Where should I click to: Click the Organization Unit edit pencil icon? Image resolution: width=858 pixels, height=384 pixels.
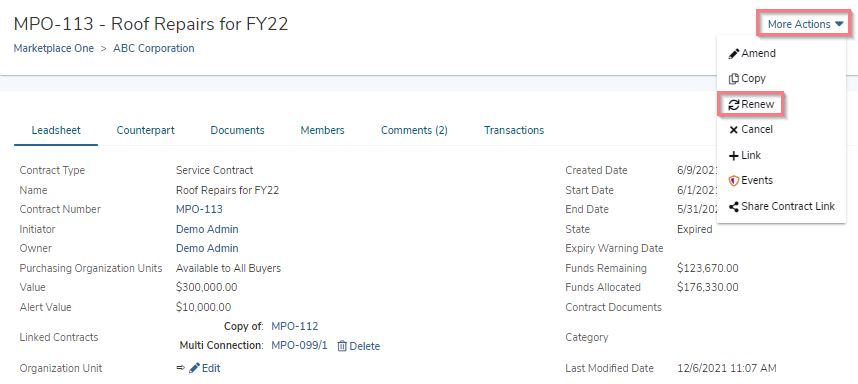(x=194, y=368)
